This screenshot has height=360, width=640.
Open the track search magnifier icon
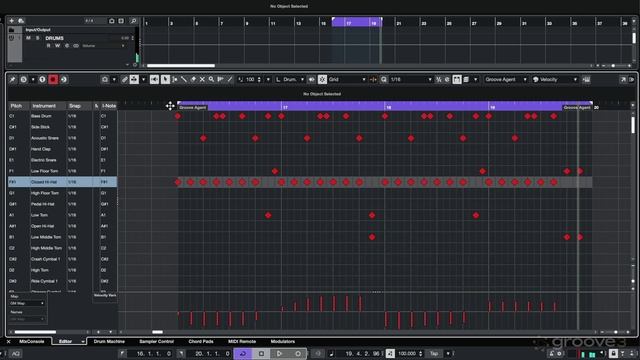(x=133, y=21)
